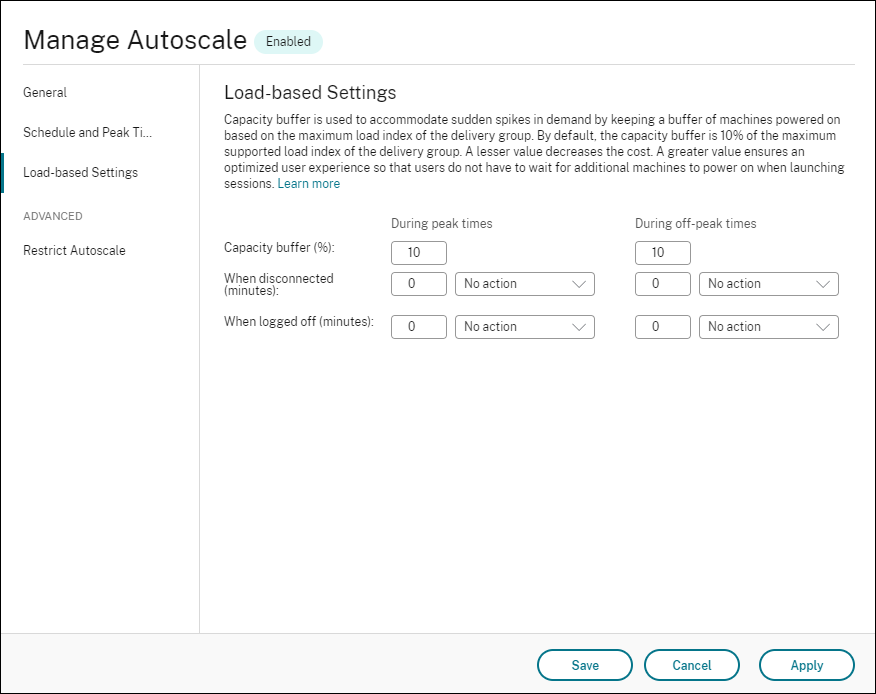This screenshot has width=876, height=694.
Task: Click the Cancel button
Action: (x=691, y=664)
